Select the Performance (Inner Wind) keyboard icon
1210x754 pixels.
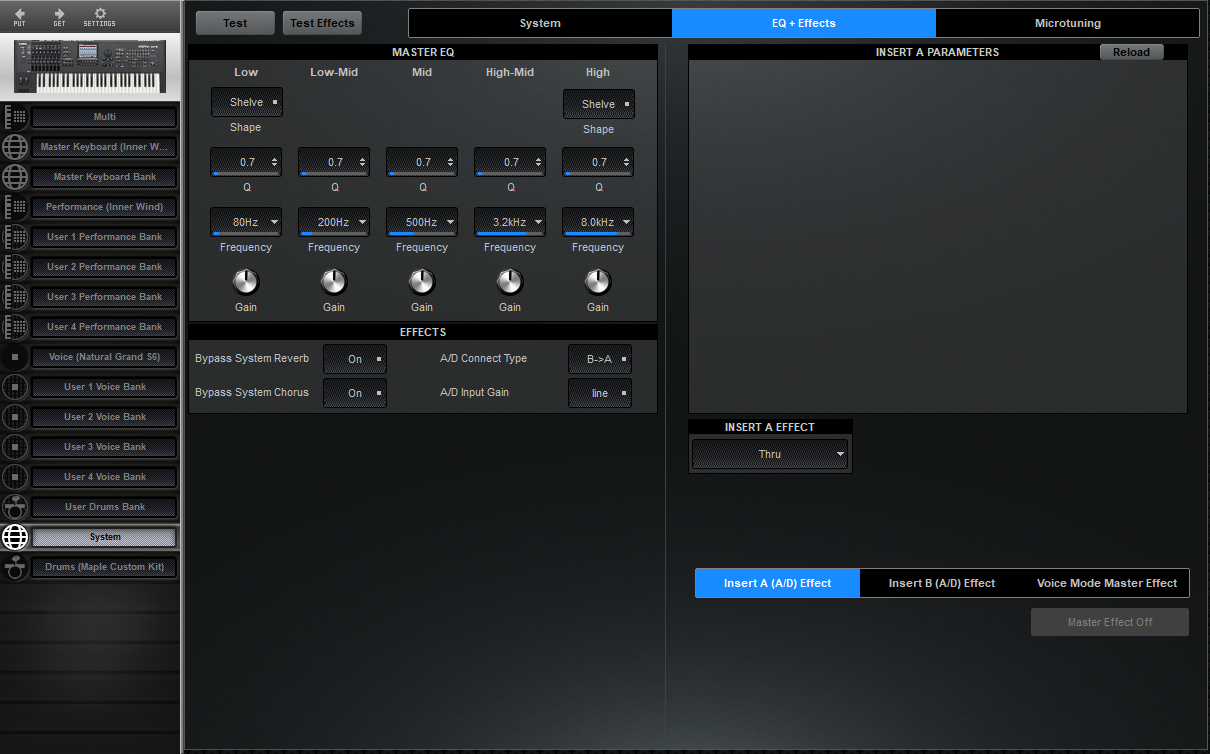point(15,207)
